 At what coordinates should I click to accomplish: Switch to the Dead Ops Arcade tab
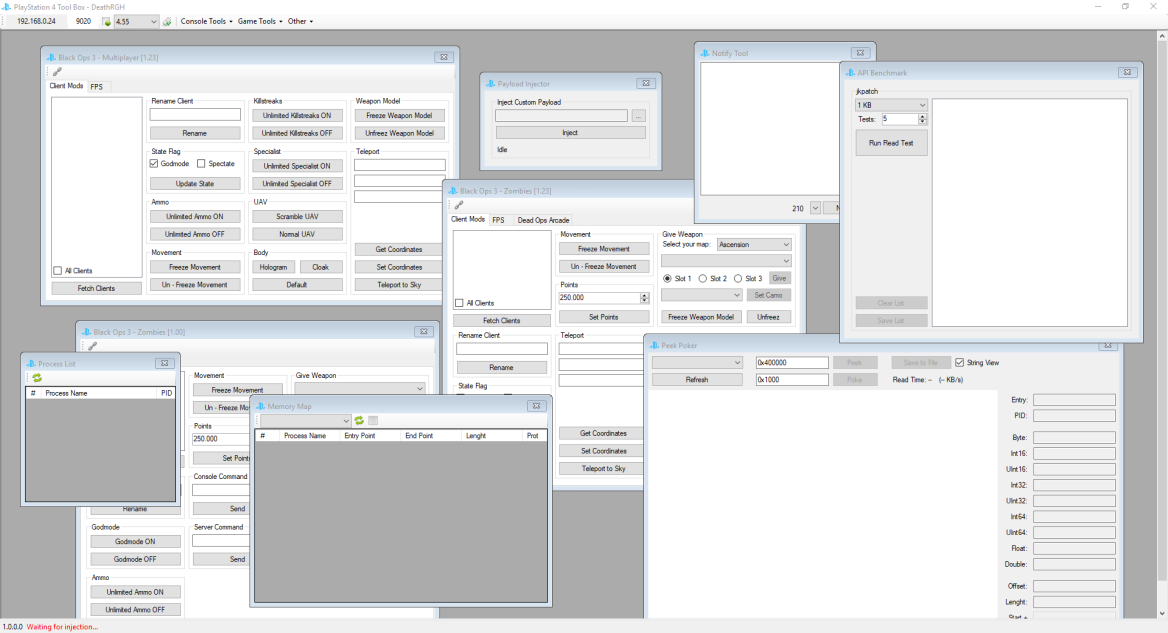[543, 220]
